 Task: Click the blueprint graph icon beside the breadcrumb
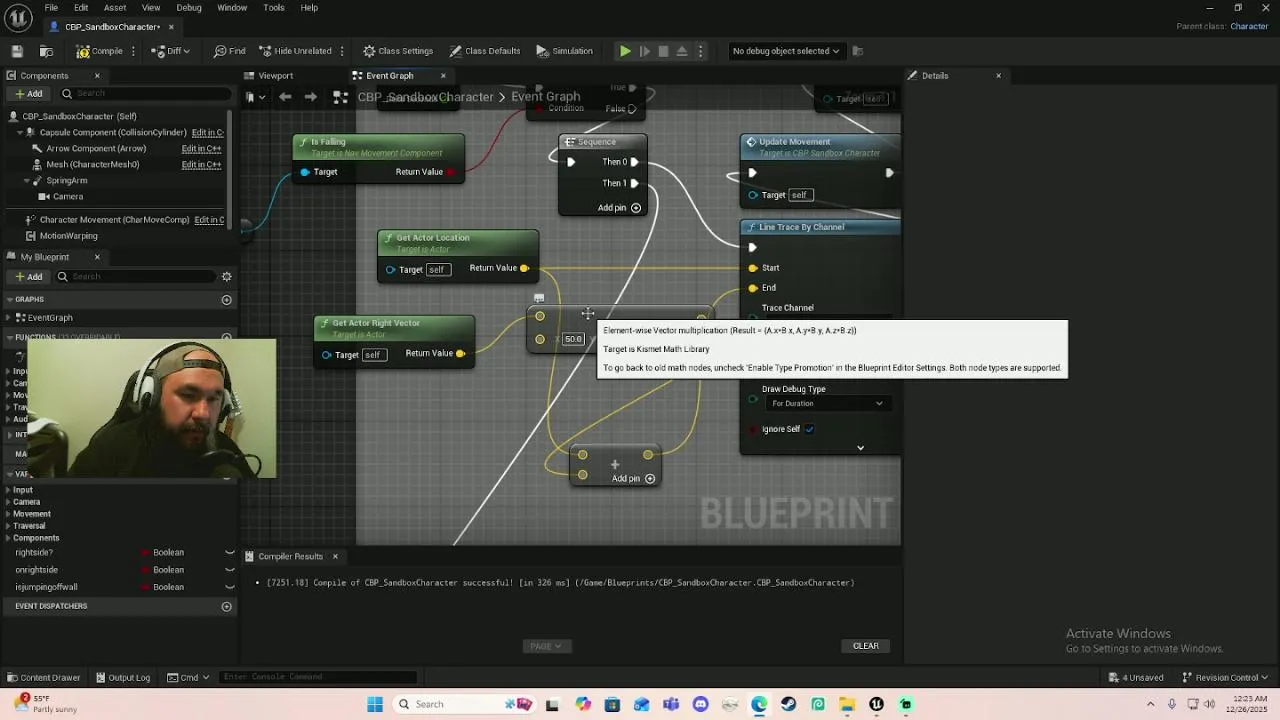(x=340, y=97)
